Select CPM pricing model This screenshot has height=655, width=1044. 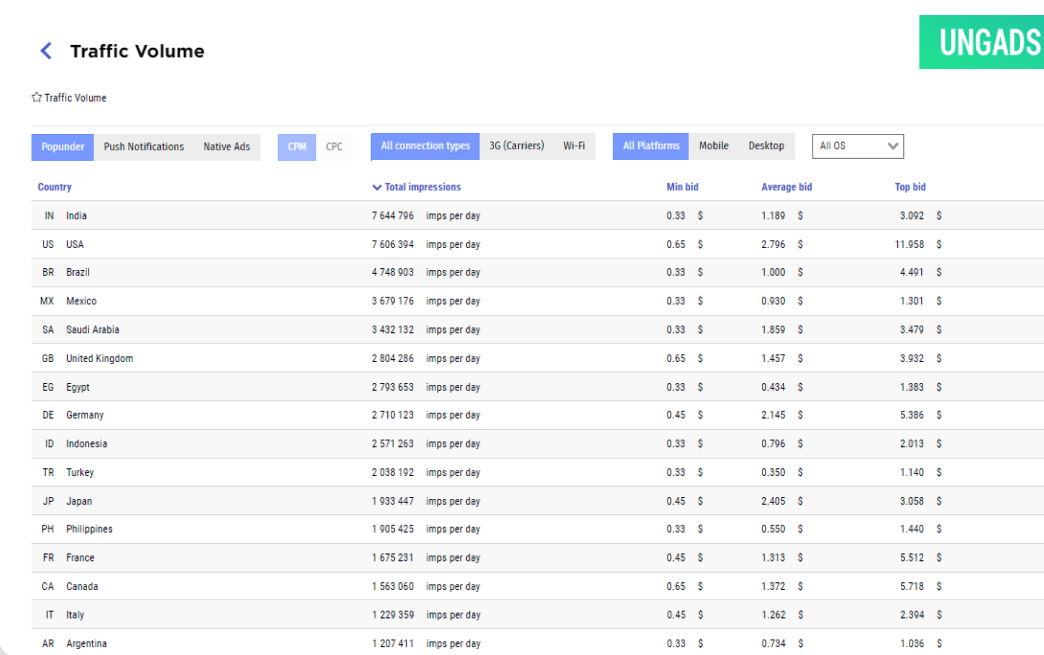(x=297, y=147)
